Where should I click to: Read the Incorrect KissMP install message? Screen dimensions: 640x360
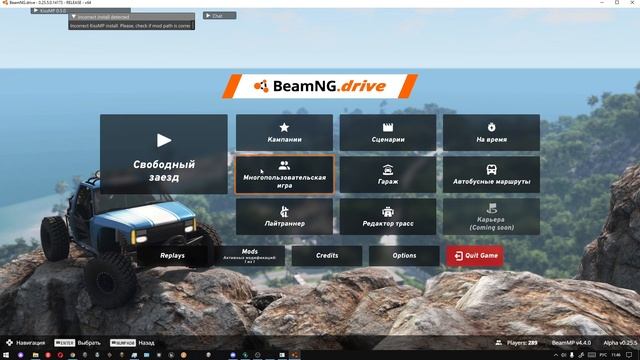(x=131, y=26)
